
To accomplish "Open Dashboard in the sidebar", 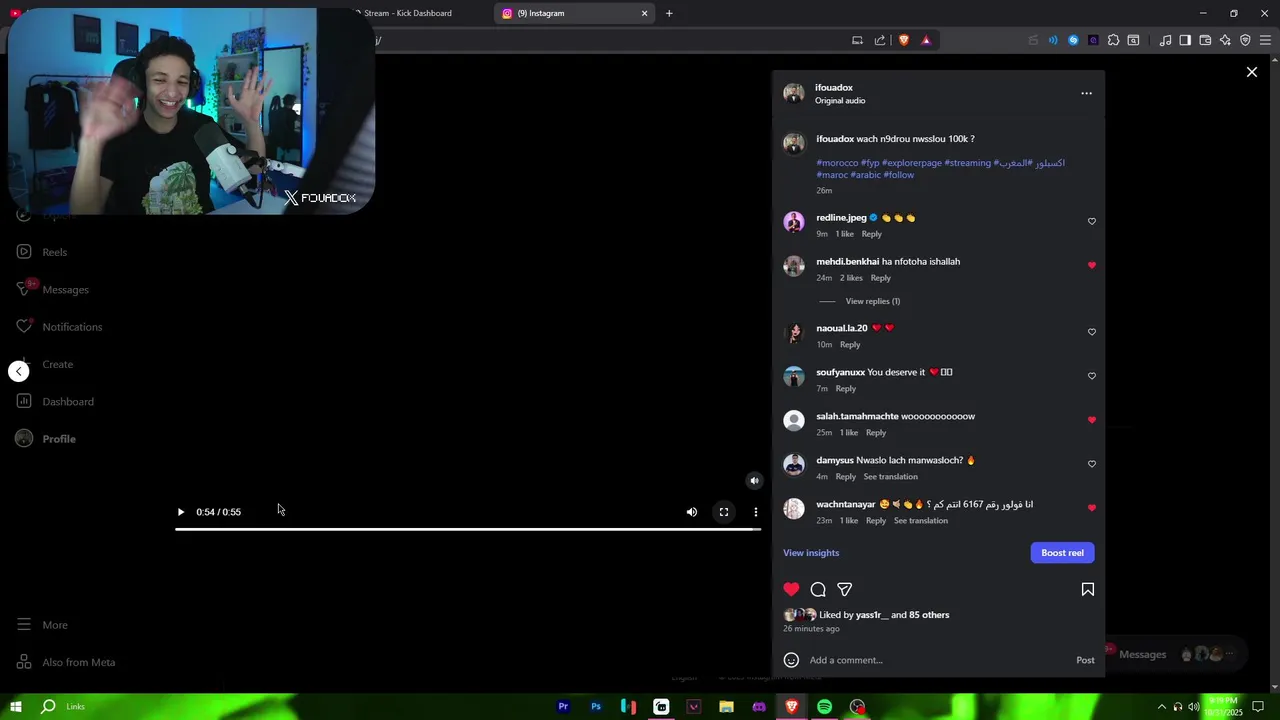I will click(55, 402).
